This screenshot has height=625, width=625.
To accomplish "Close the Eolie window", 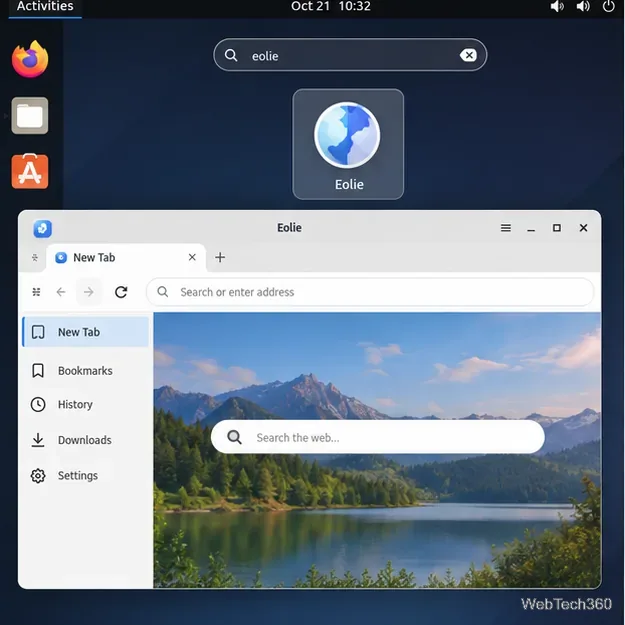I will point(583,228).
